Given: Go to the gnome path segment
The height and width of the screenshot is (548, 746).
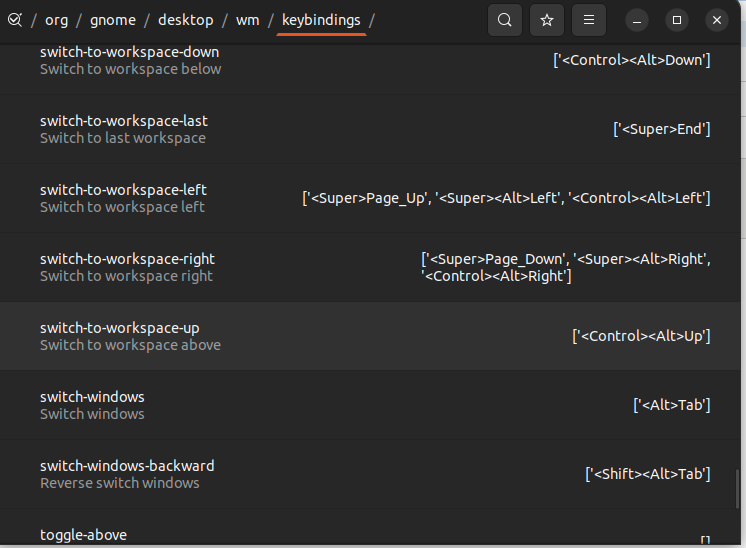Looking at the screenshot, I should click(x=113, y=20).
